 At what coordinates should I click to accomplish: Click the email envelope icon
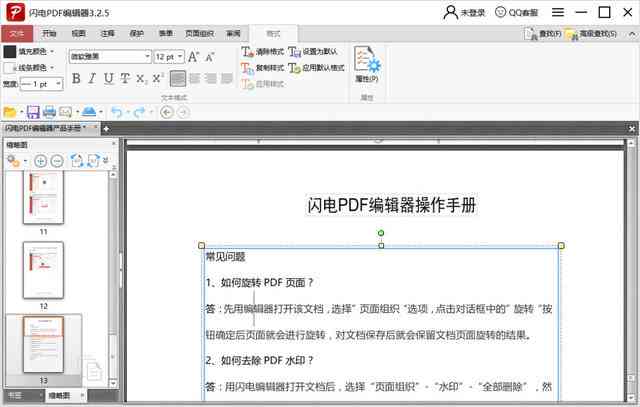pos(65,112)
